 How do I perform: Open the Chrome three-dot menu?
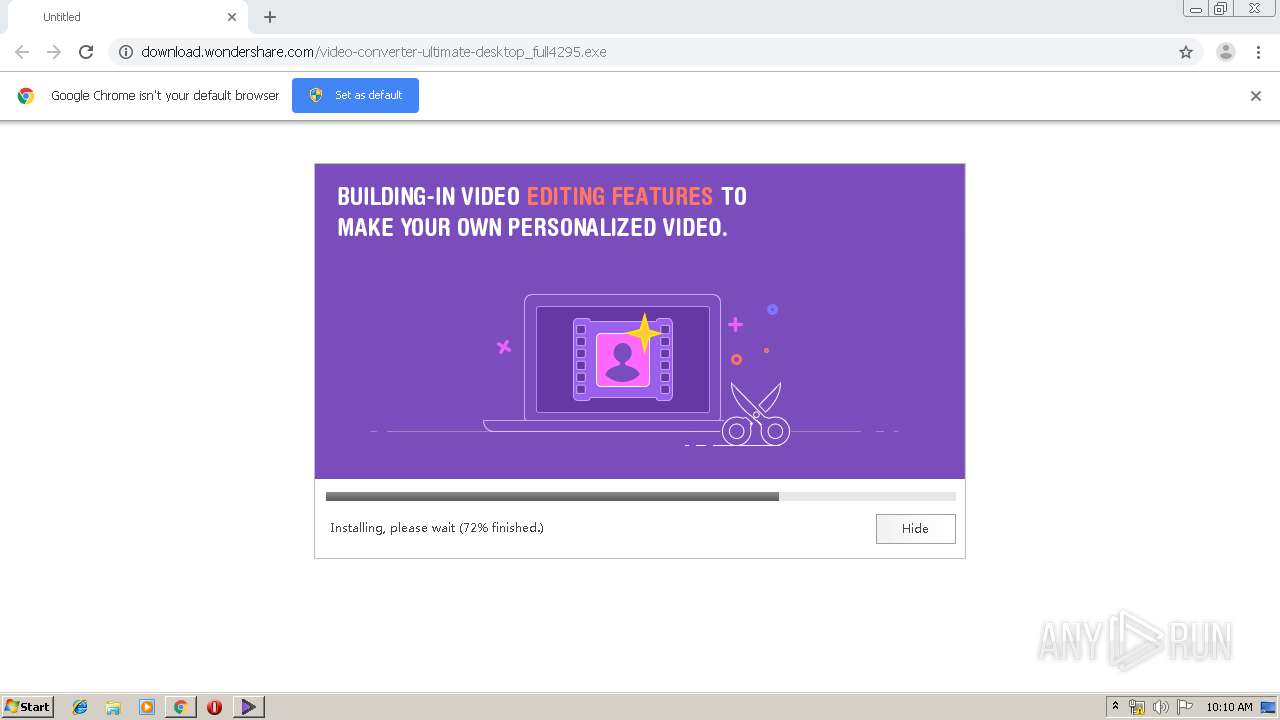(1259, 52)
